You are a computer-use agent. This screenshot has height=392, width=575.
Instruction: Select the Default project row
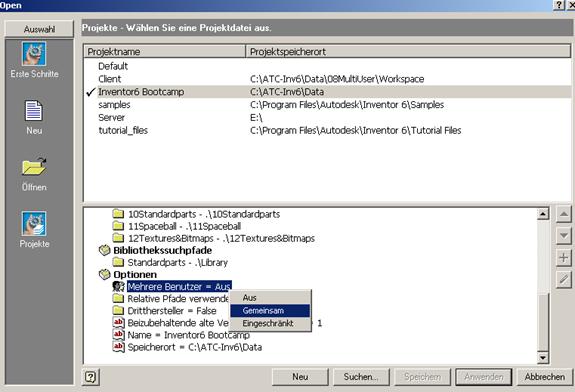tap(327, 66)
